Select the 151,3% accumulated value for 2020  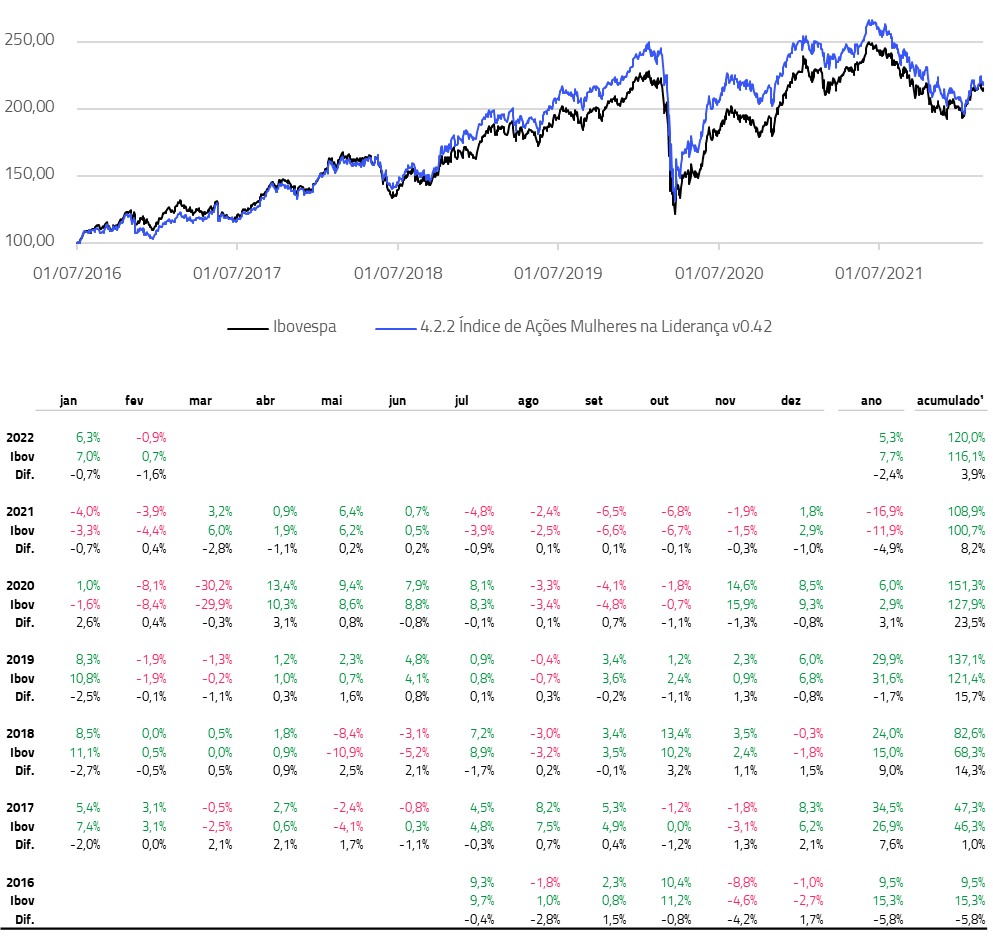pyautogui.click(x=966, y=585)
